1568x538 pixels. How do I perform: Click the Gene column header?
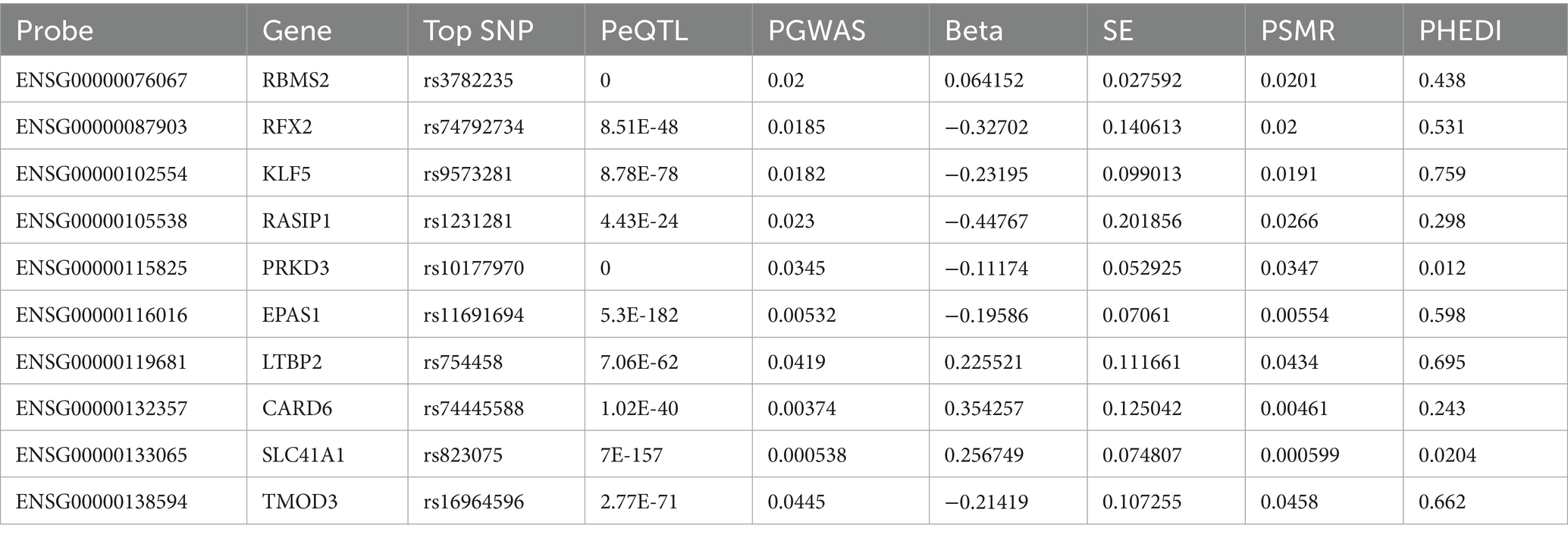click(x=296, y=31)
